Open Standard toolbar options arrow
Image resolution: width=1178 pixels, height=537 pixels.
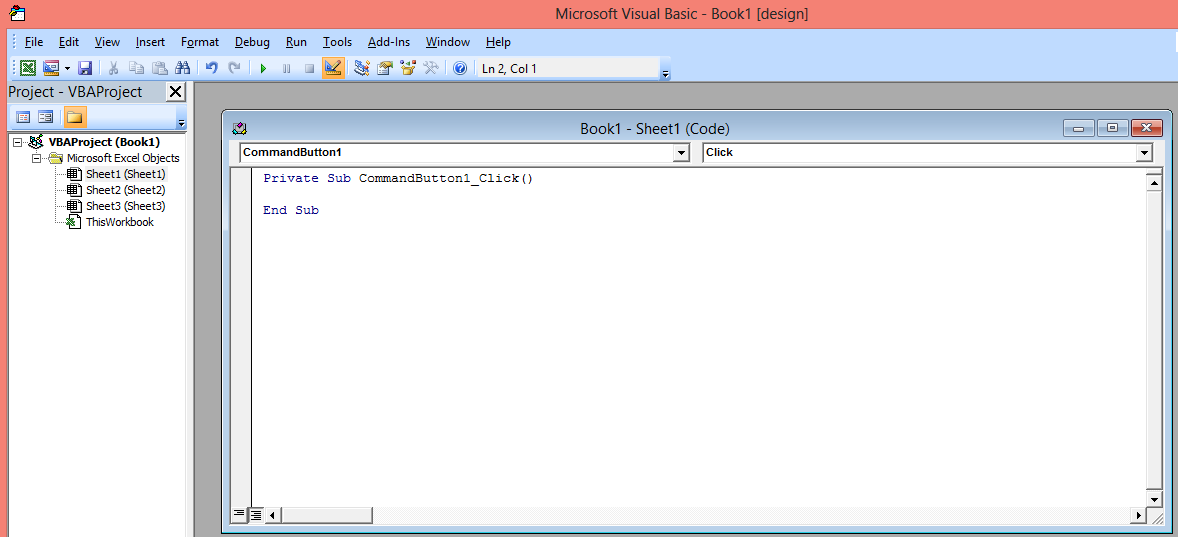[x=666, y=73]
